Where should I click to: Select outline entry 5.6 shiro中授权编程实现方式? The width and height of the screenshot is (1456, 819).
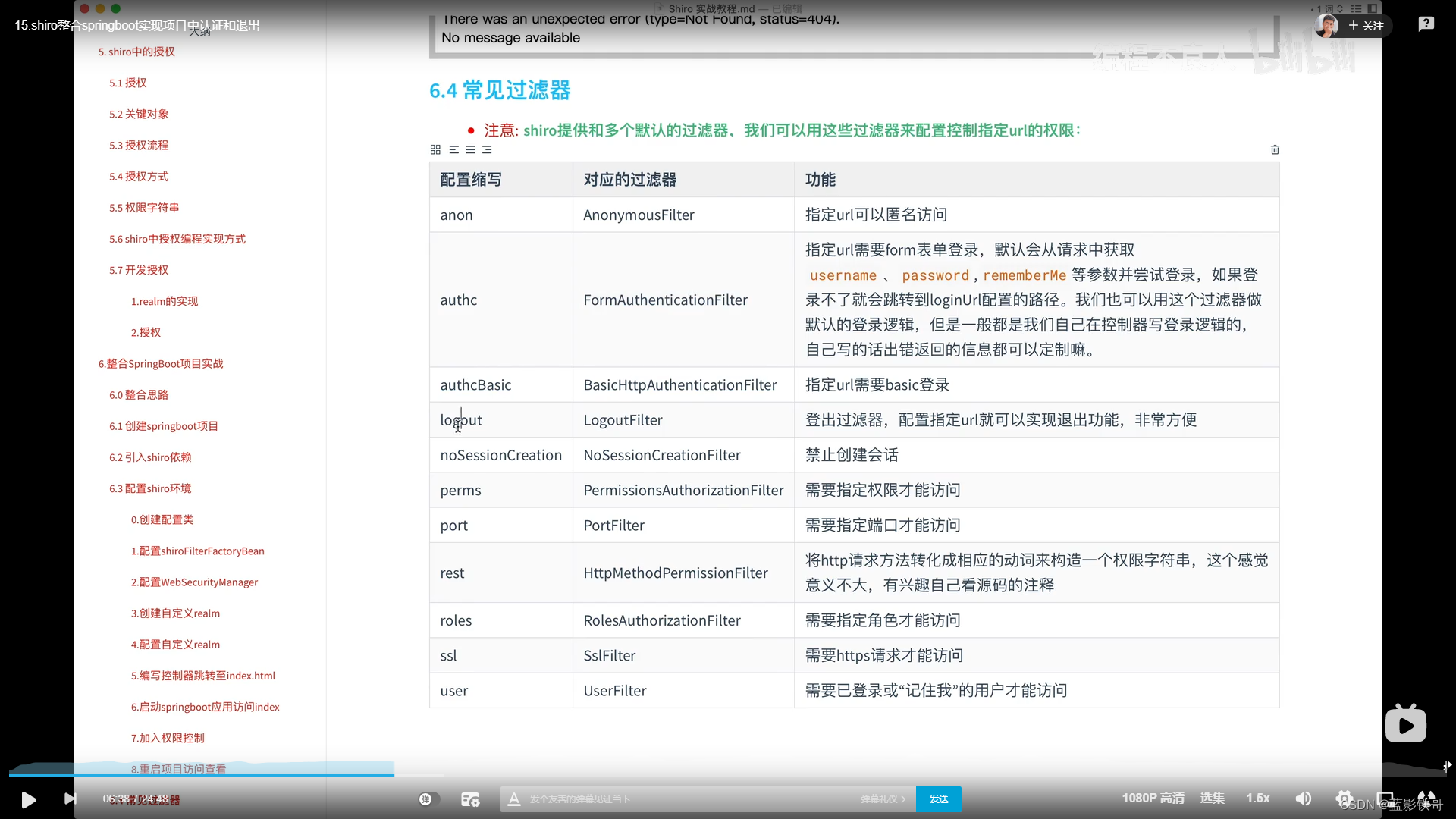[x=177, y=238]
